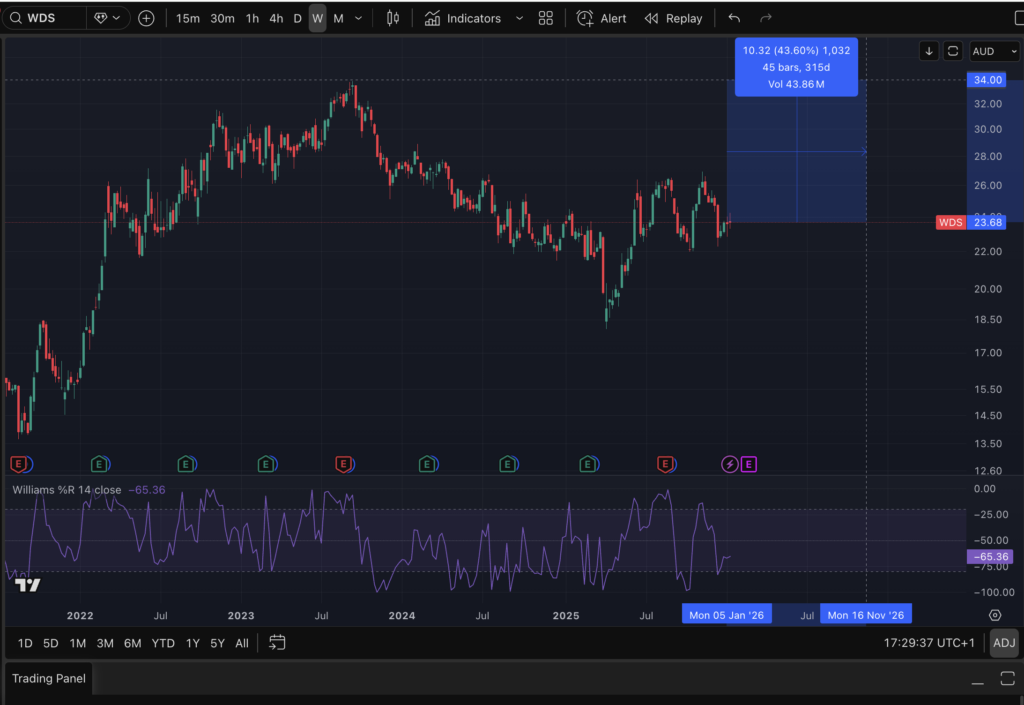
Task: Click the compare/add symbol plus icon
Action: pyautogui.click(x=146, y=18)
